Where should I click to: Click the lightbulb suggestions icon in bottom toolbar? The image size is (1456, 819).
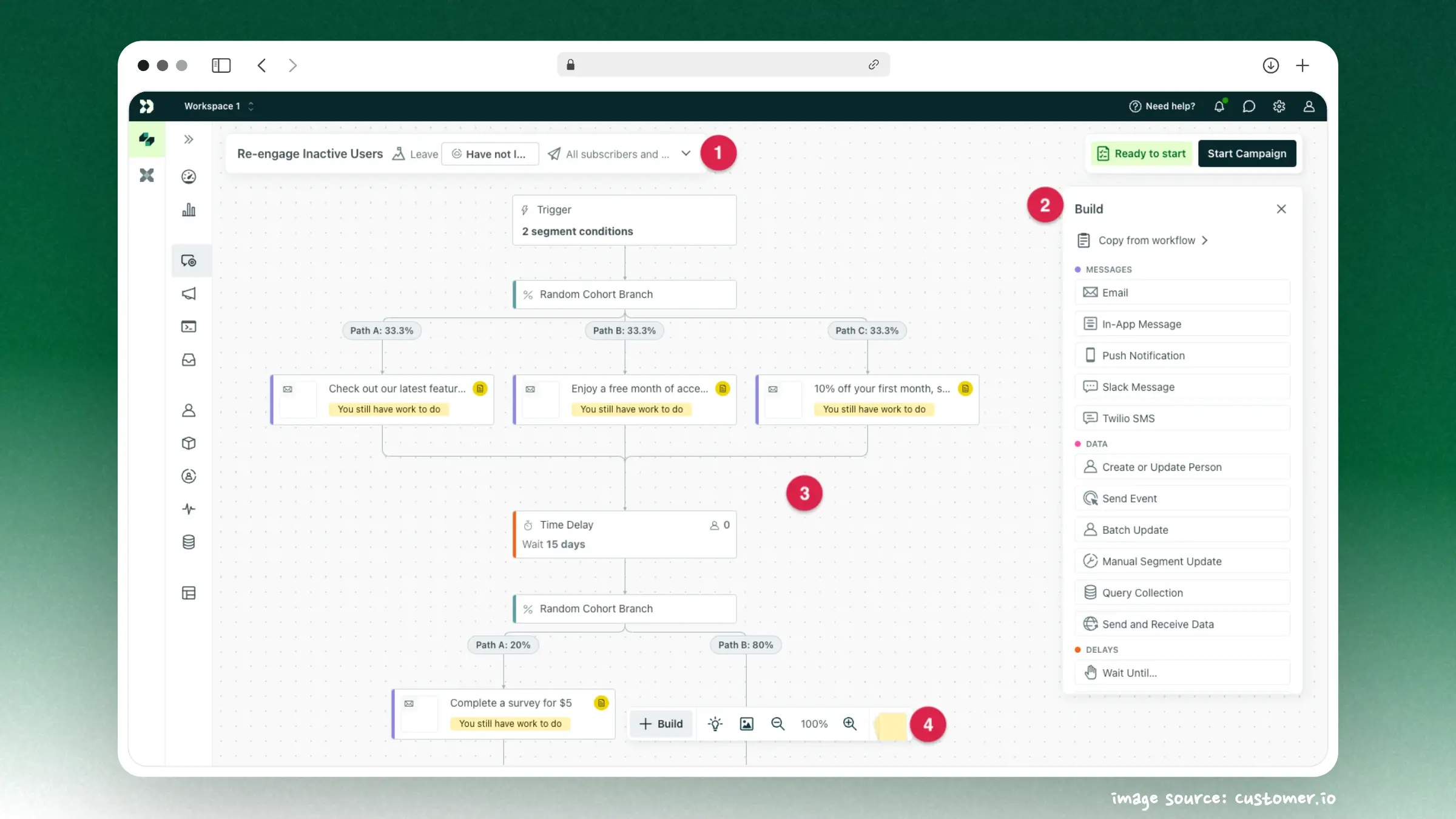tap(715, 724)
